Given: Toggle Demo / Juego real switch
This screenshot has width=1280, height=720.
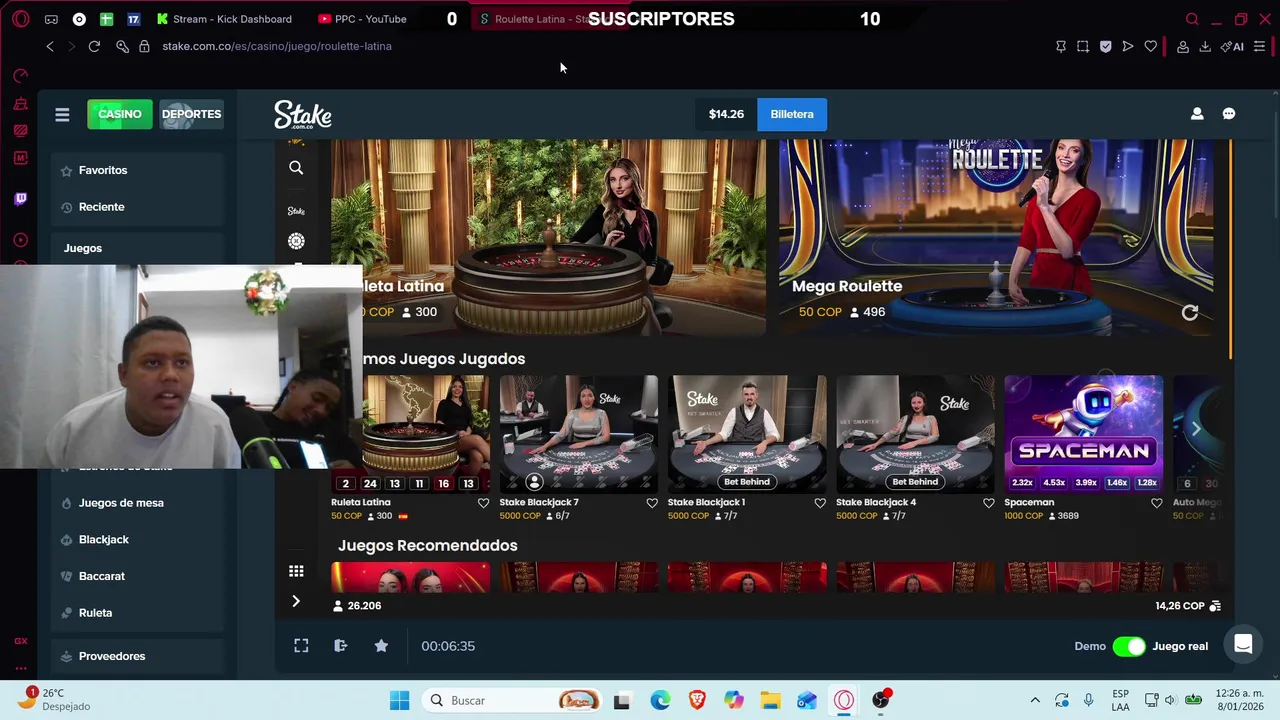Looking at the screenshot, I should (x=1129, y=646).
